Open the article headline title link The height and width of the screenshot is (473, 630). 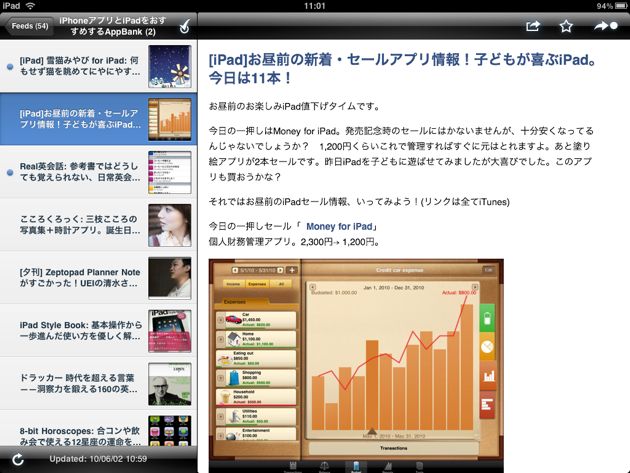402,69
